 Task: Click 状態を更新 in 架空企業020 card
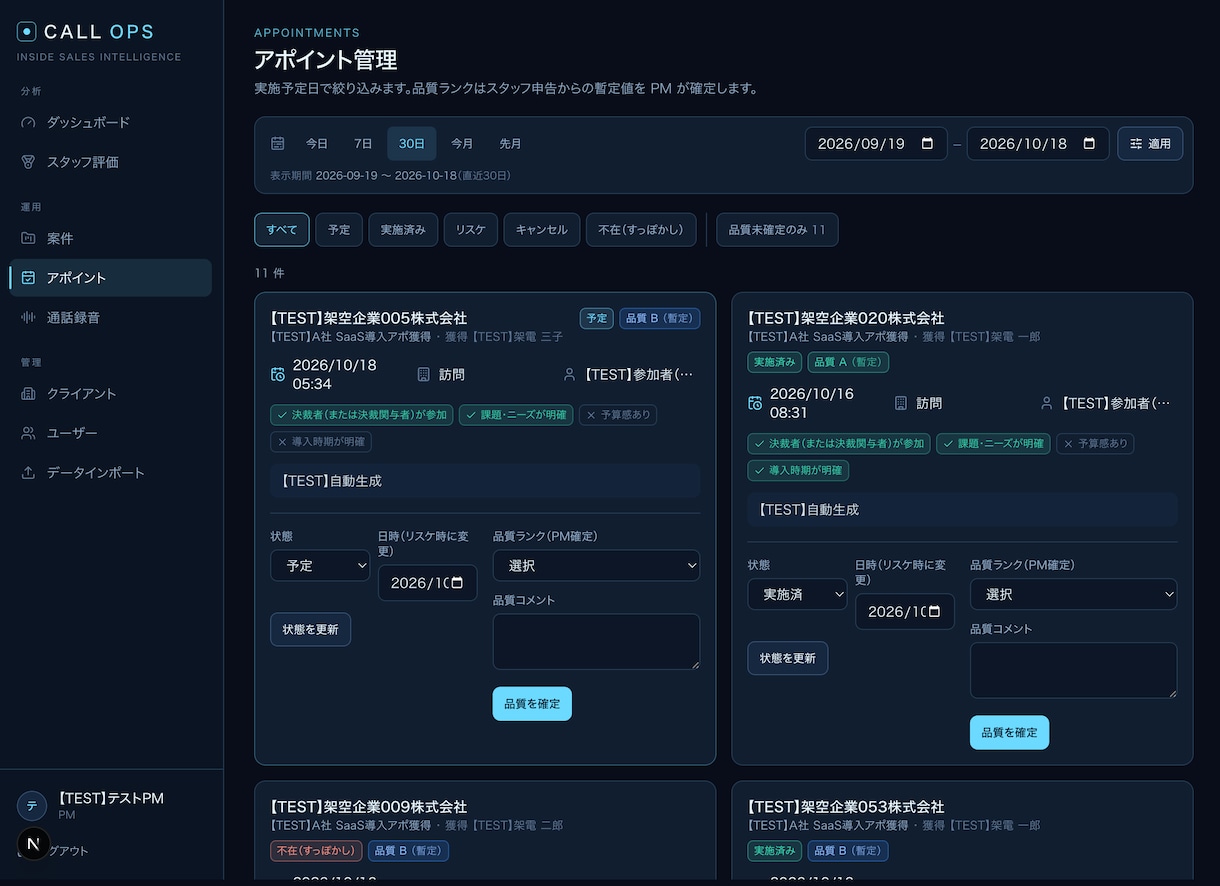click(x=788, y=658)
